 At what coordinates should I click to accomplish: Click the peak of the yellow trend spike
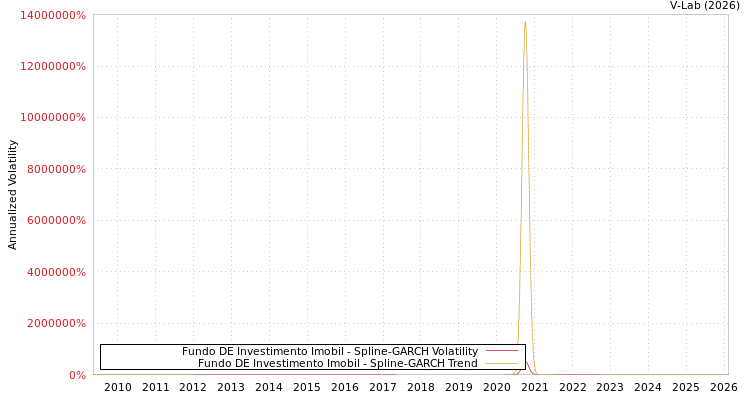pos(525,22)
